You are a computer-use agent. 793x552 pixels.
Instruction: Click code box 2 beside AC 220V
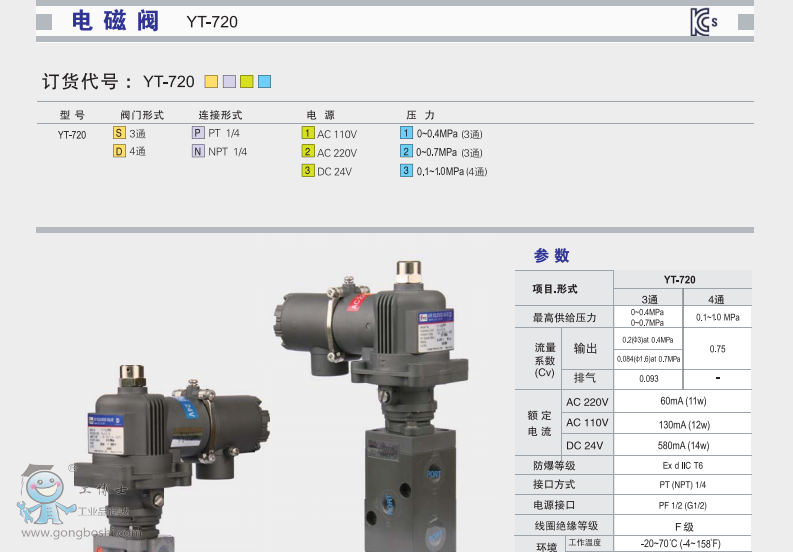pyautogui.click(x=308, y=151)
